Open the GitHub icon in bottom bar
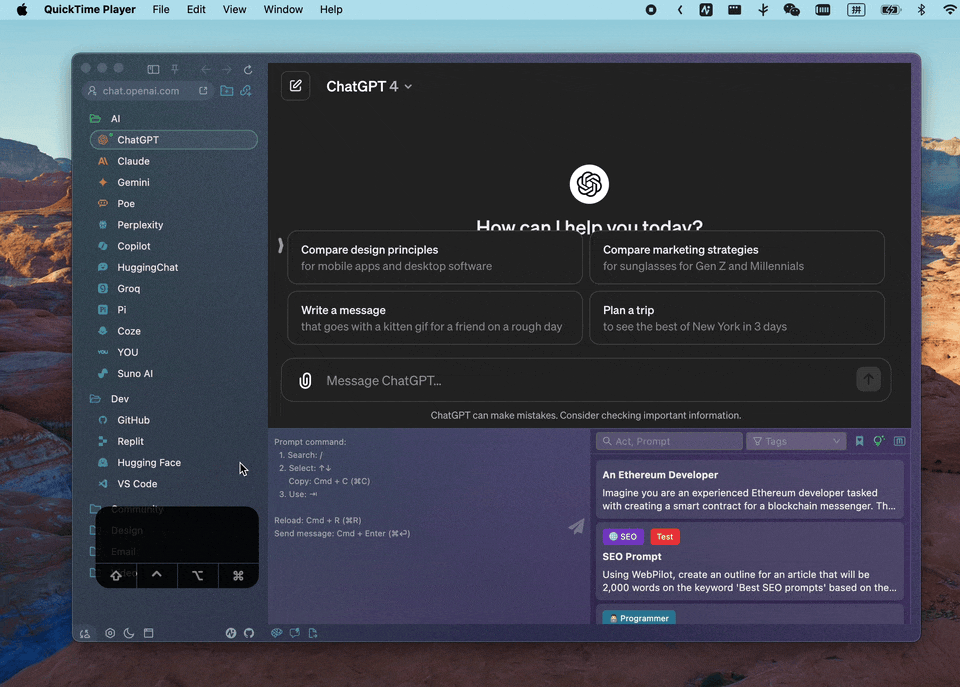This screenshot has width=960, height=687. (249, 633)
